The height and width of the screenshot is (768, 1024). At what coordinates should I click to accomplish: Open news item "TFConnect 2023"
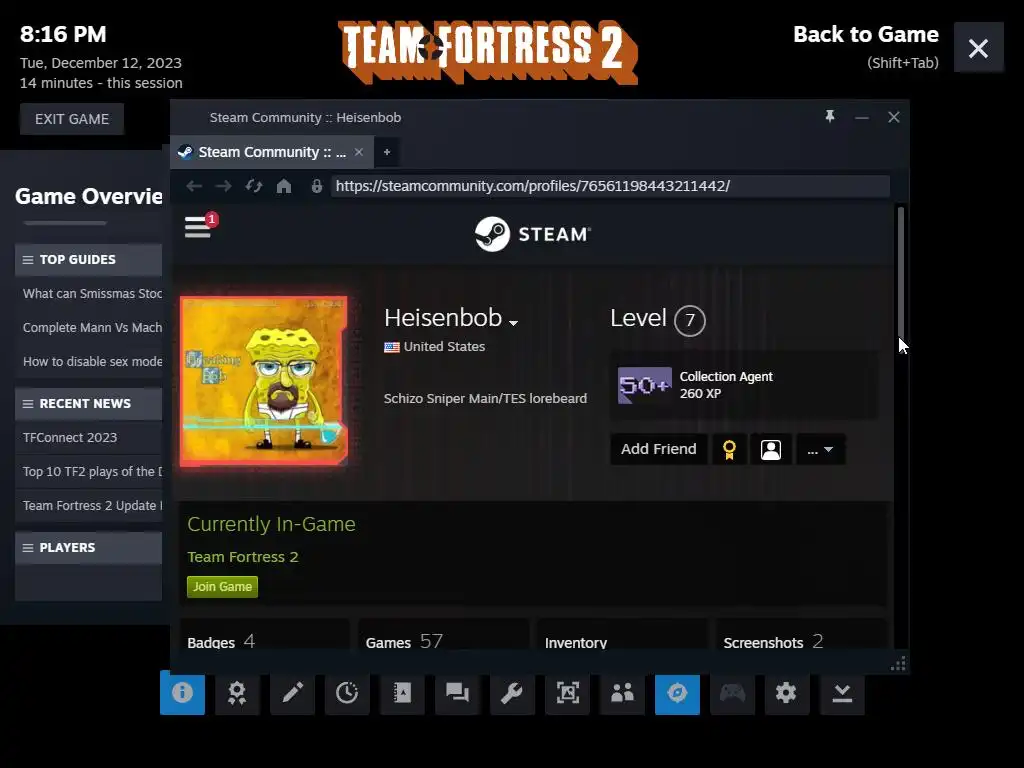70,438
